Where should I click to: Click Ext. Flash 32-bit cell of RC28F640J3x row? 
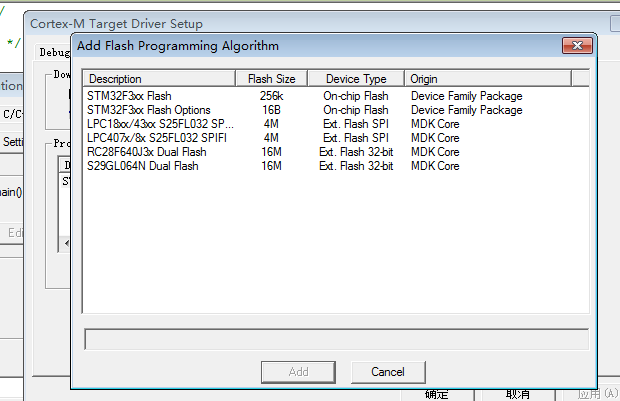point(356,152)
